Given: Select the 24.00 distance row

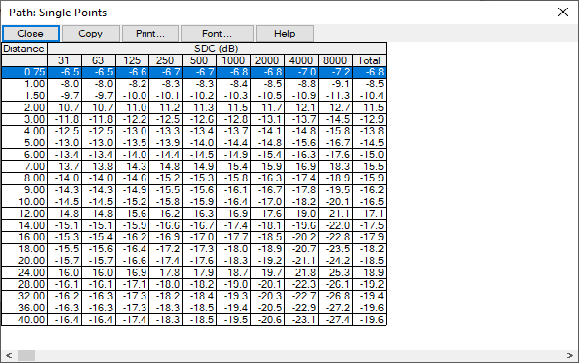Looking at the screenshot, I should coord(194,273).
